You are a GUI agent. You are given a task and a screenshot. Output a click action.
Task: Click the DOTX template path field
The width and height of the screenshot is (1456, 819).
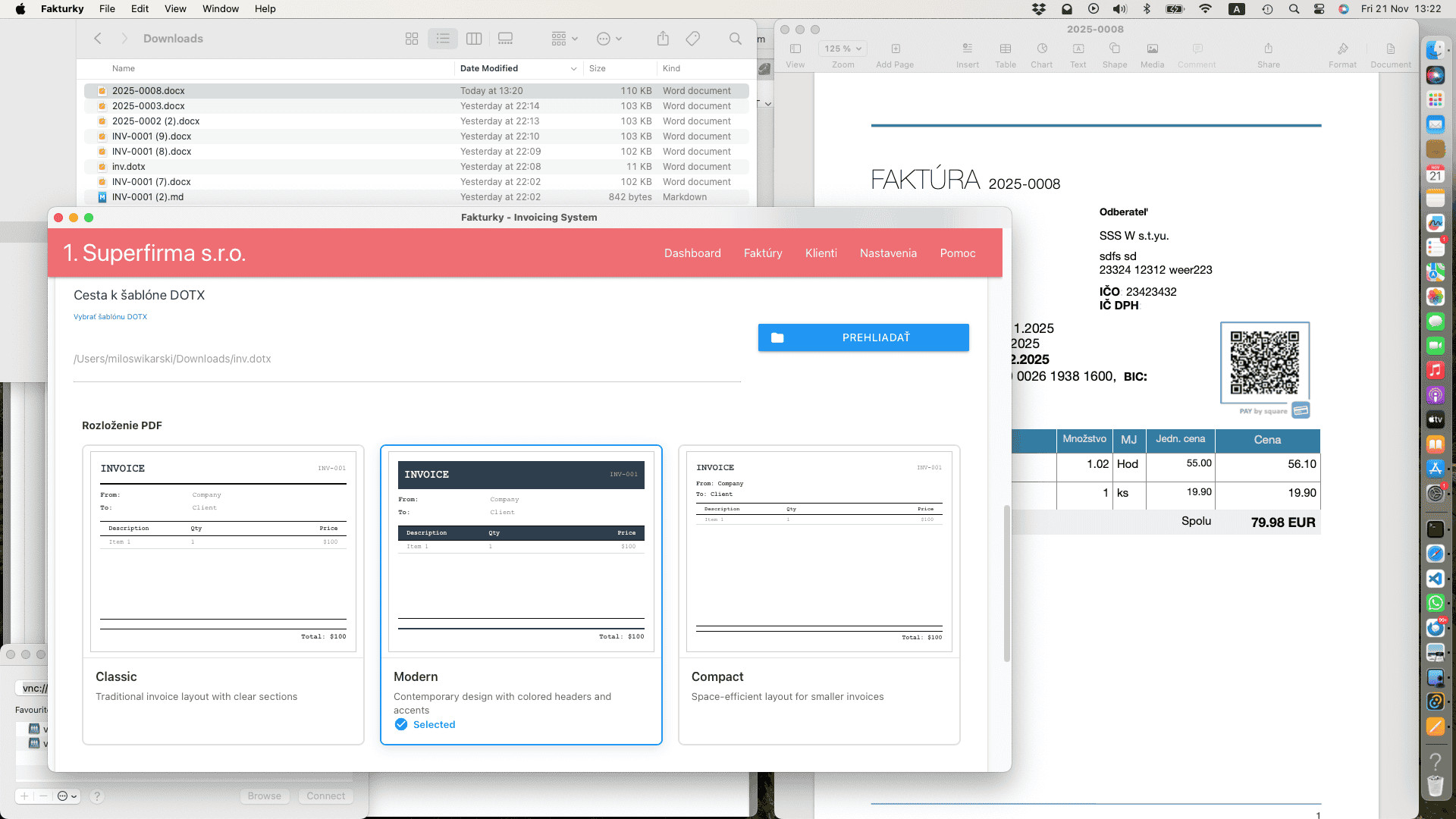(406, 359)
